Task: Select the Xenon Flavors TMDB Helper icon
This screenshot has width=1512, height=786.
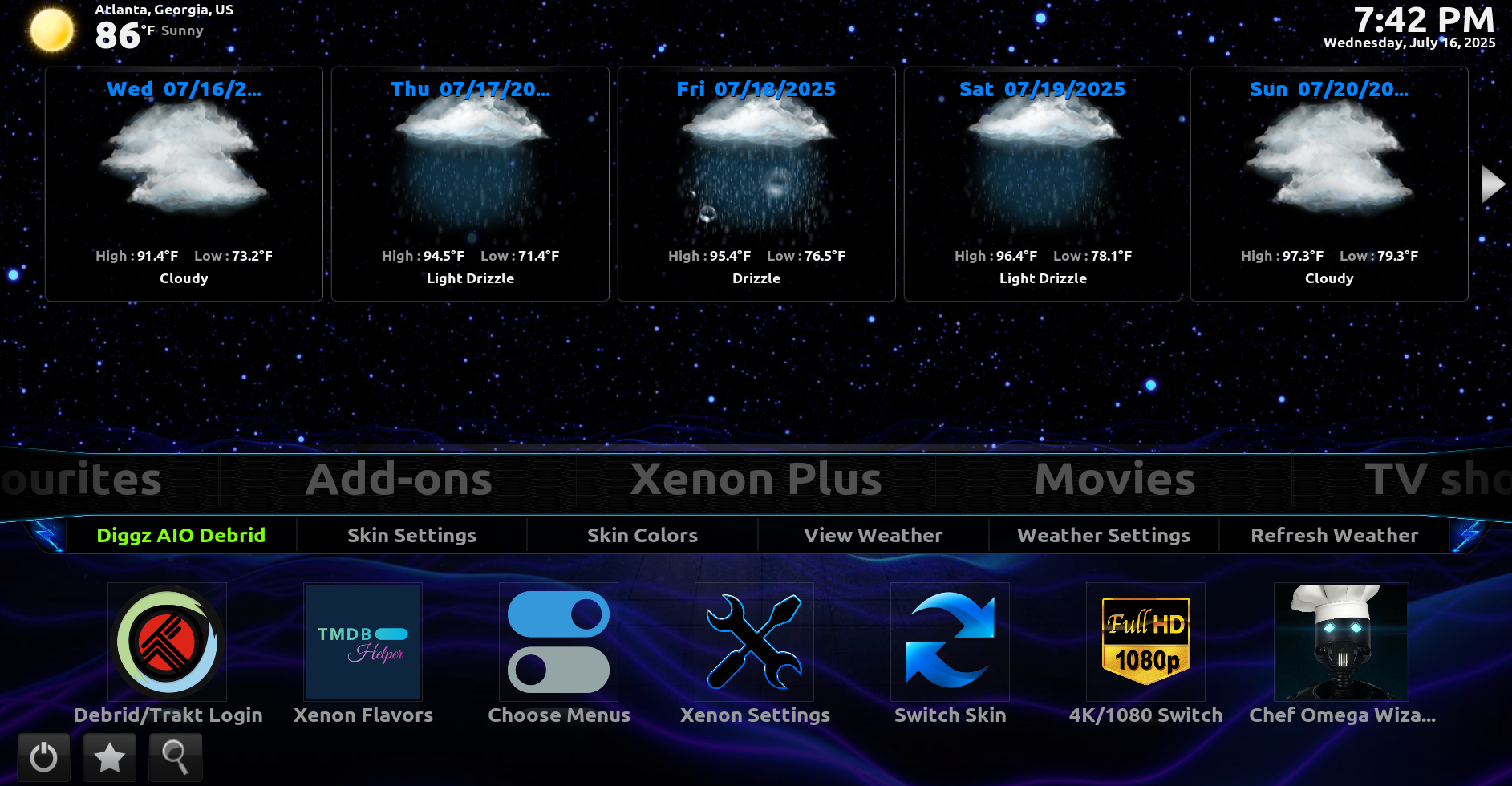Action: click(x=363, y=642)
